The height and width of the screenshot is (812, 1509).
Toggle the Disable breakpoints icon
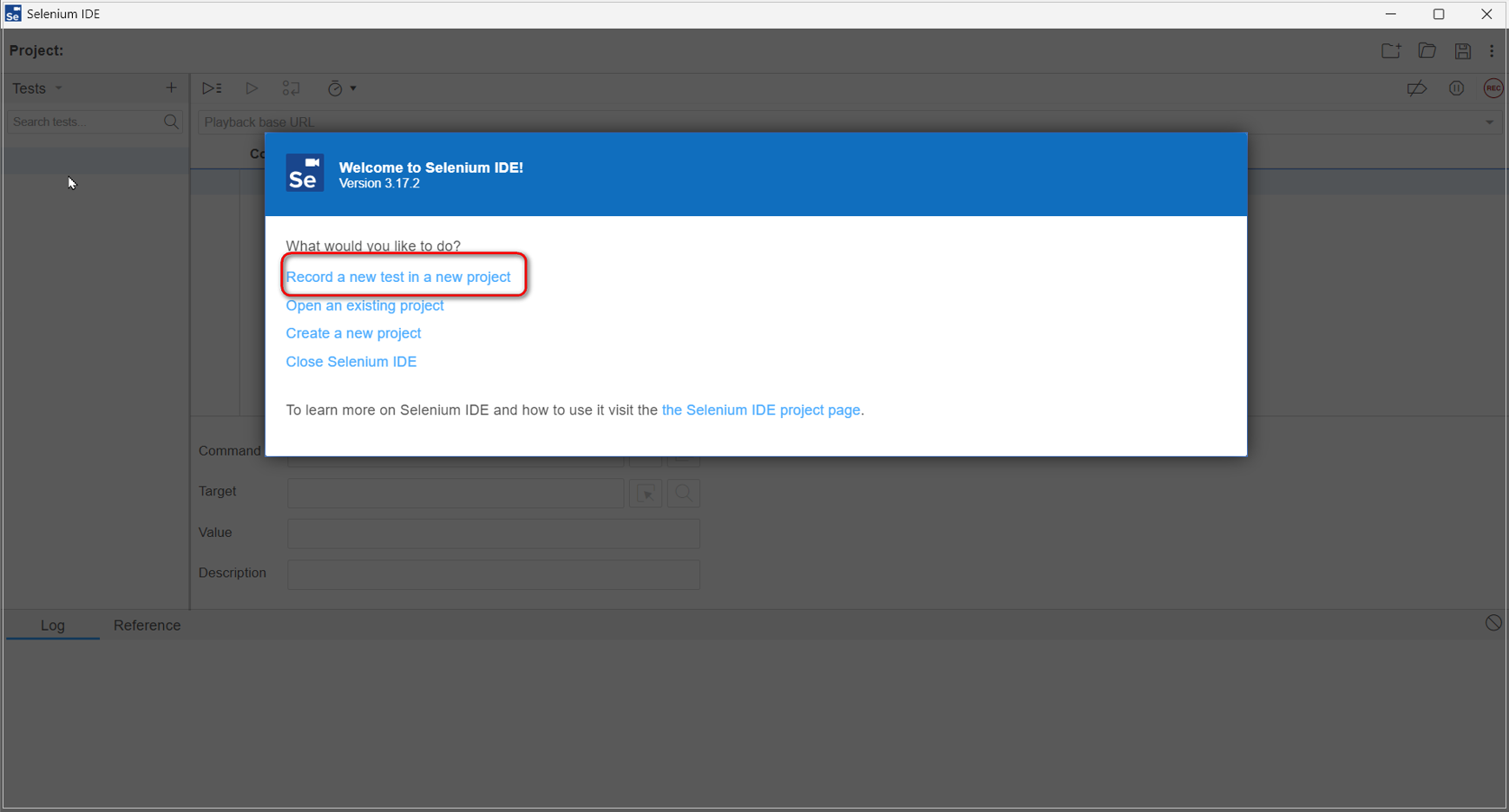(x=1416, y=88)
